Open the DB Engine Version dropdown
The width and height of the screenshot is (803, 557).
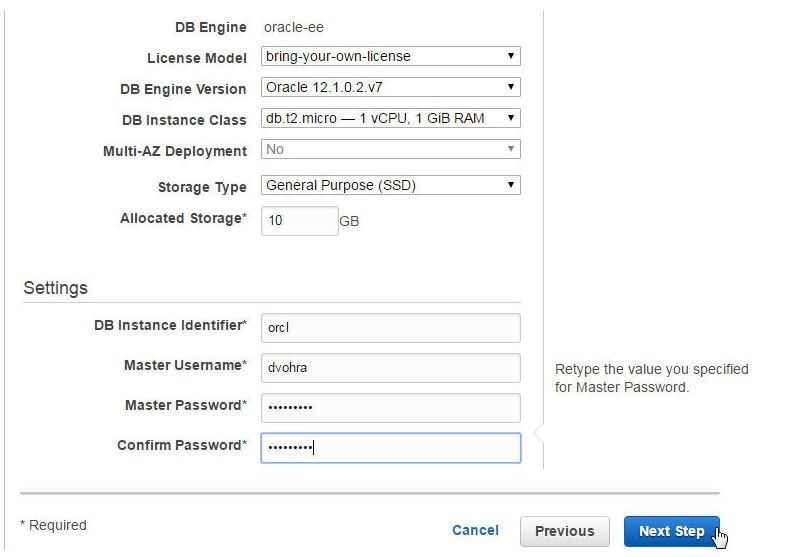[391, 87]
